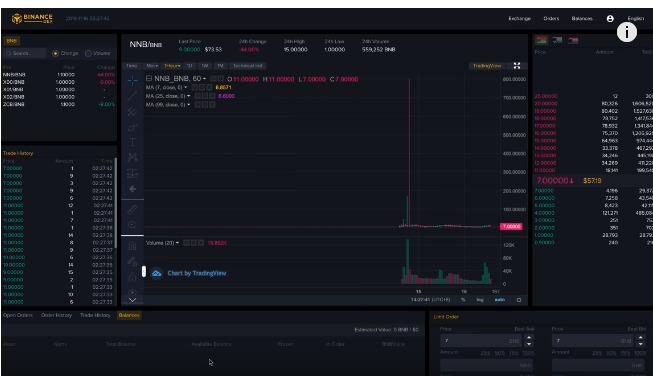Switch to the TradingView chart button
This screenshot has height=376, width=653.
tap(487, 66)
